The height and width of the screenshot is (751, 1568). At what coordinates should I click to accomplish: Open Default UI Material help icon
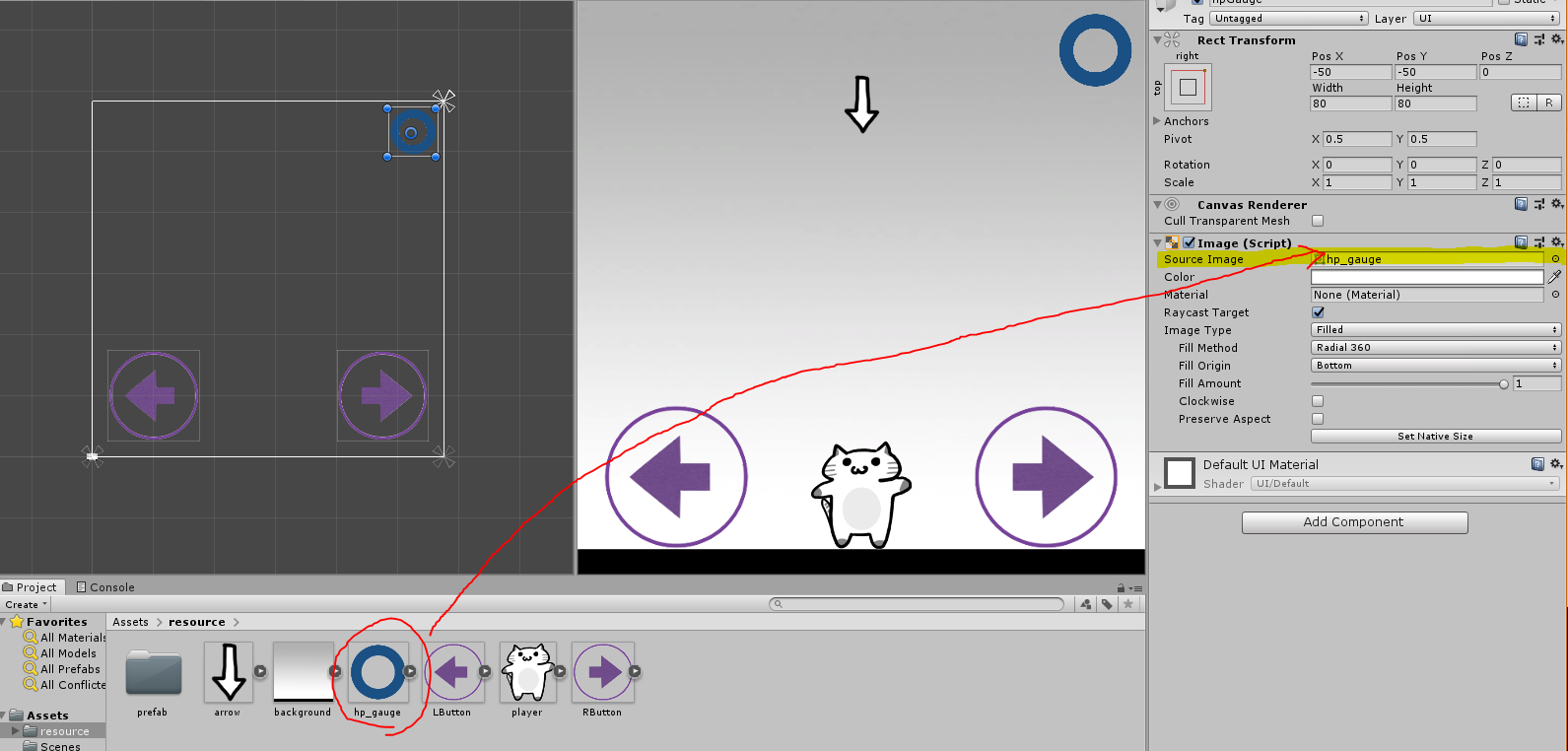click(1537, 464)
